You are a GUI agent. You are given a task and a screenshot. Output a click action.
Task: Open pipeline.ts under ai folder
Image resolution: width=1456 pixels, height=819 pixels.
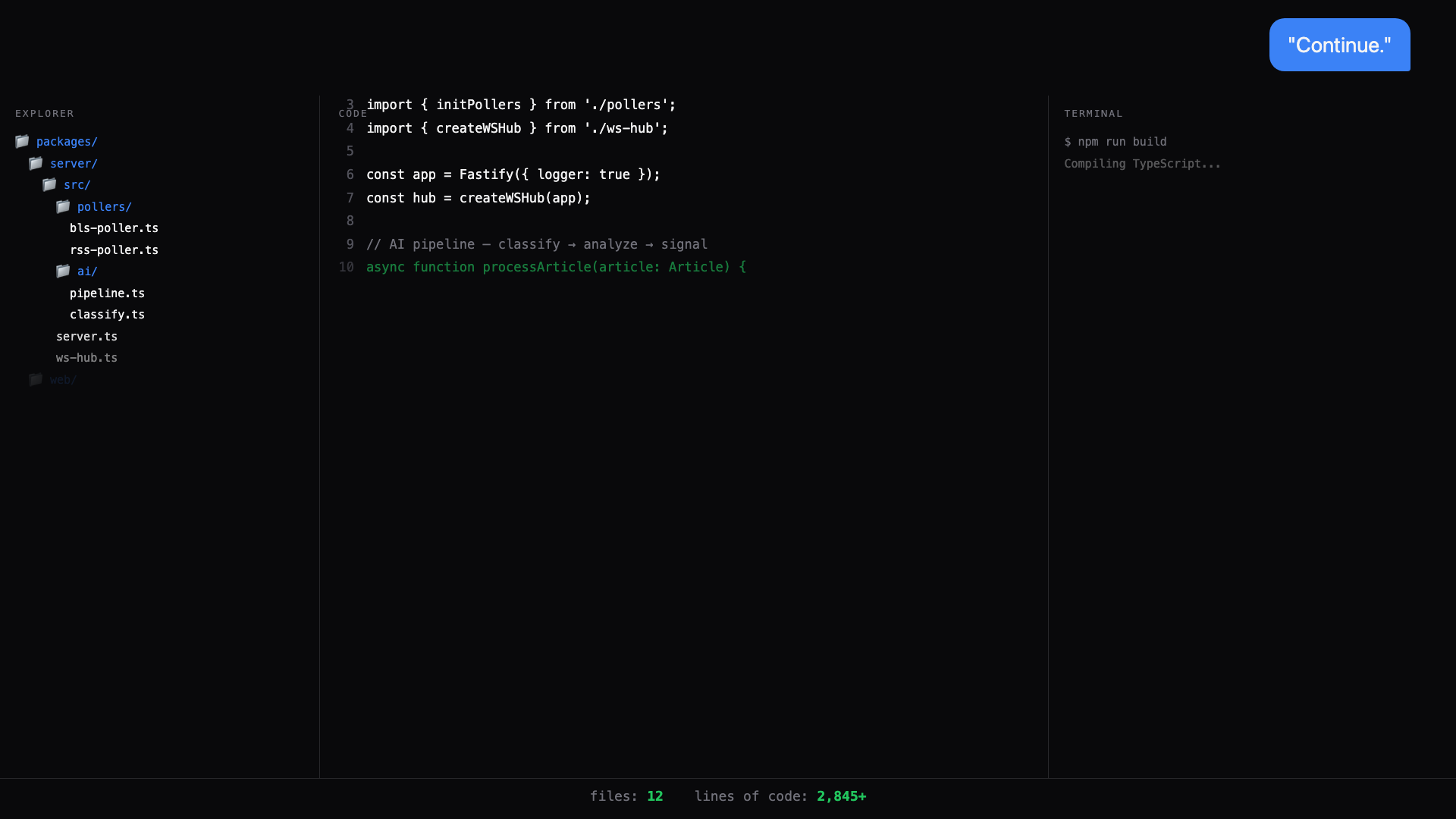(107, 293)
